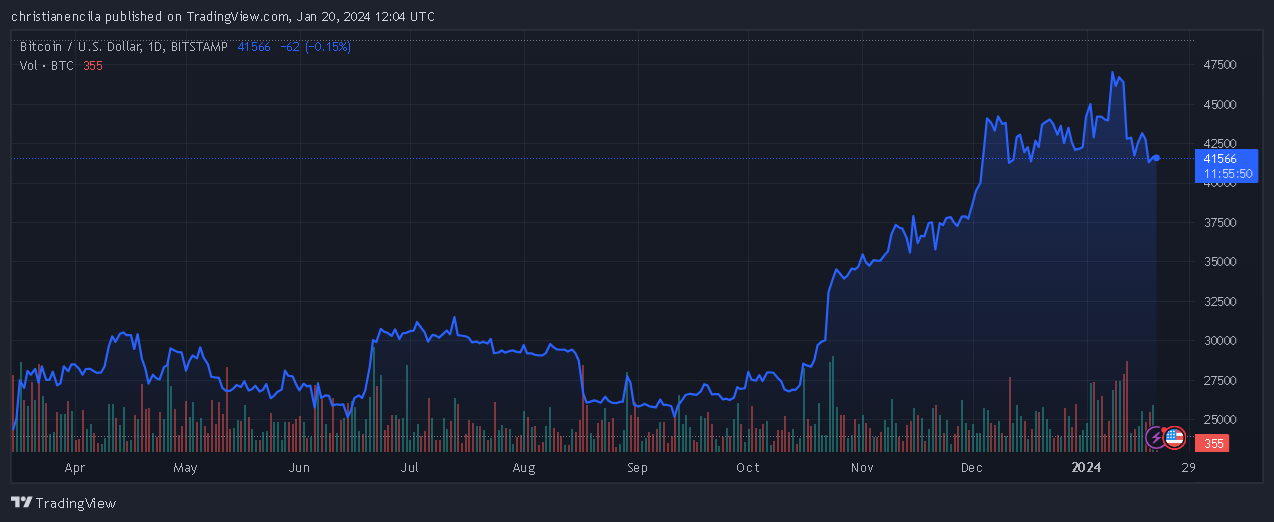Click the 30000 price level on axis
1274x522 pixels.
[1220, 341]
